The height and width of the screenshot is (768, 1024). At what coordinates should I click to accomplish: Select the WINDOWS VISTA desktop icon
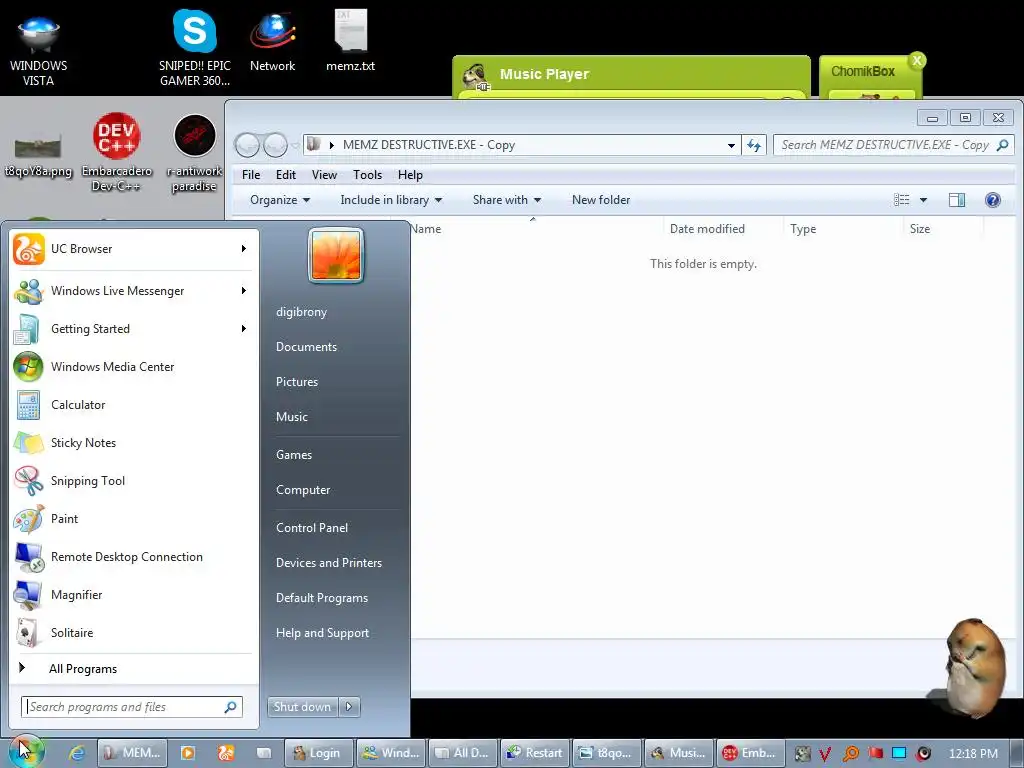click(39, 49)
